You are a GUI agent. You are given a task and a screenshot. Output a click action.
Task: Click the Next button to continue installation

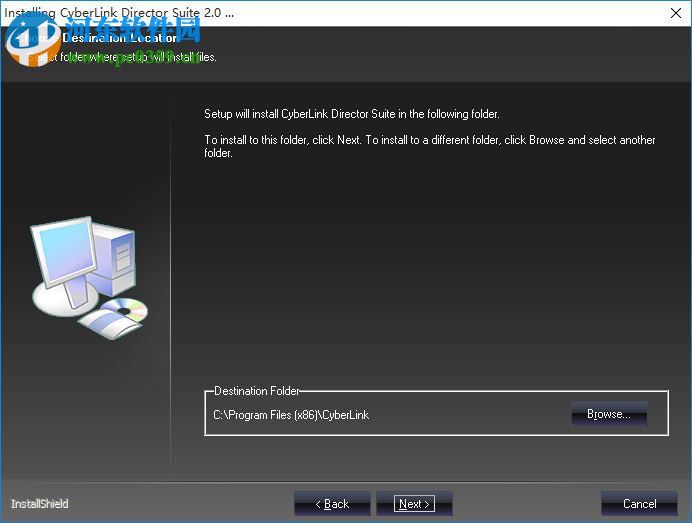[x=414, y=504]
